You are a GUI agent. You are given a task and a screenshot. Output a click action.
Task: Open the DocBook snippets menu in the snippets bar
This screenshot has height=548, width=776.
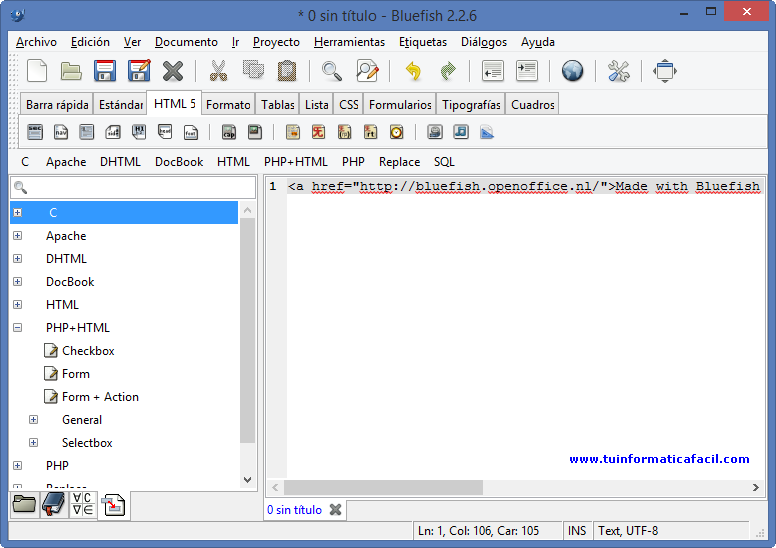(x=179, y=162)
